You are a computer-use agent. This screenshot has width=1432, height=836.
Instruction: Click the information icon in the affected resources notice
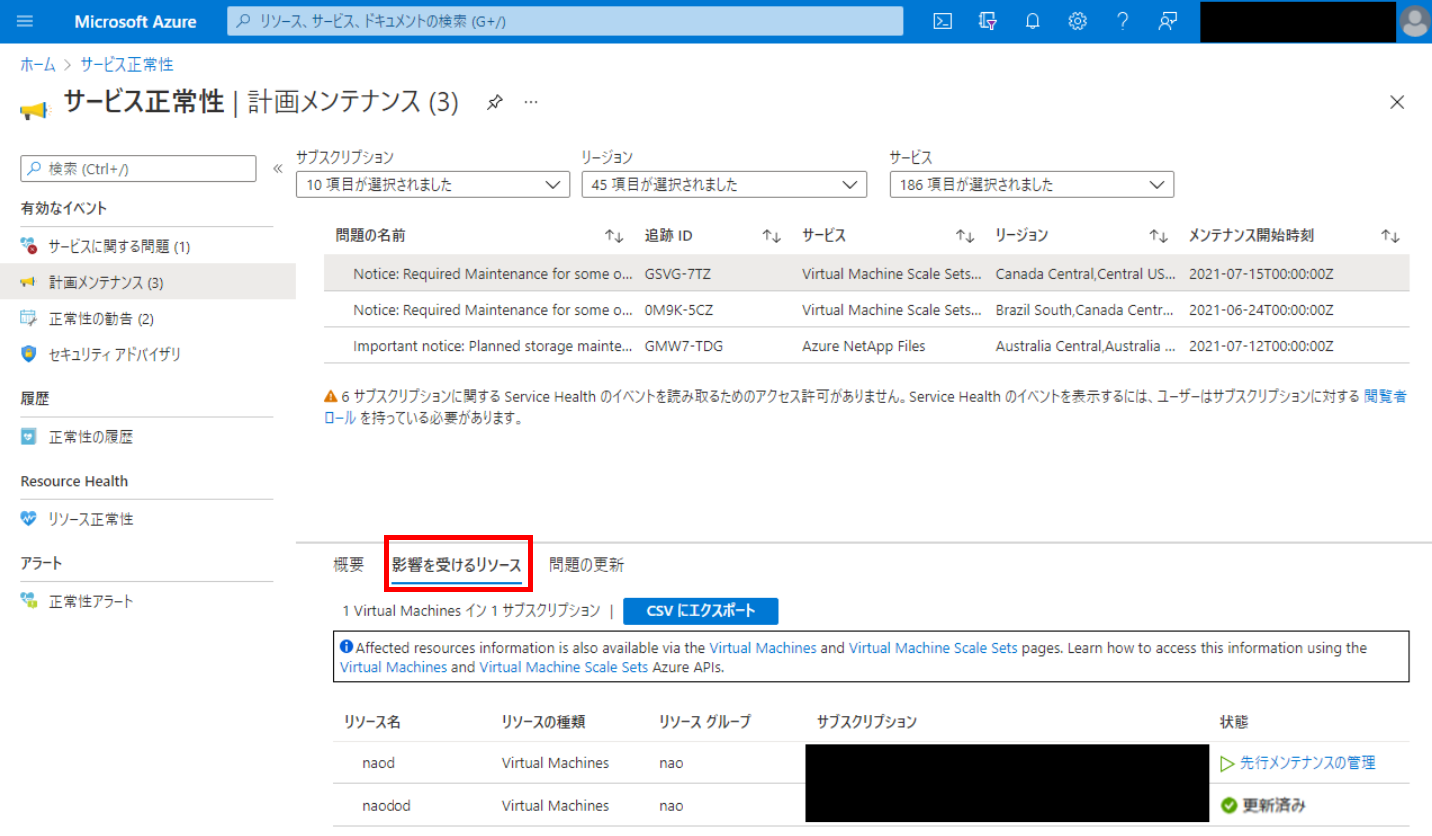point(346,647)
